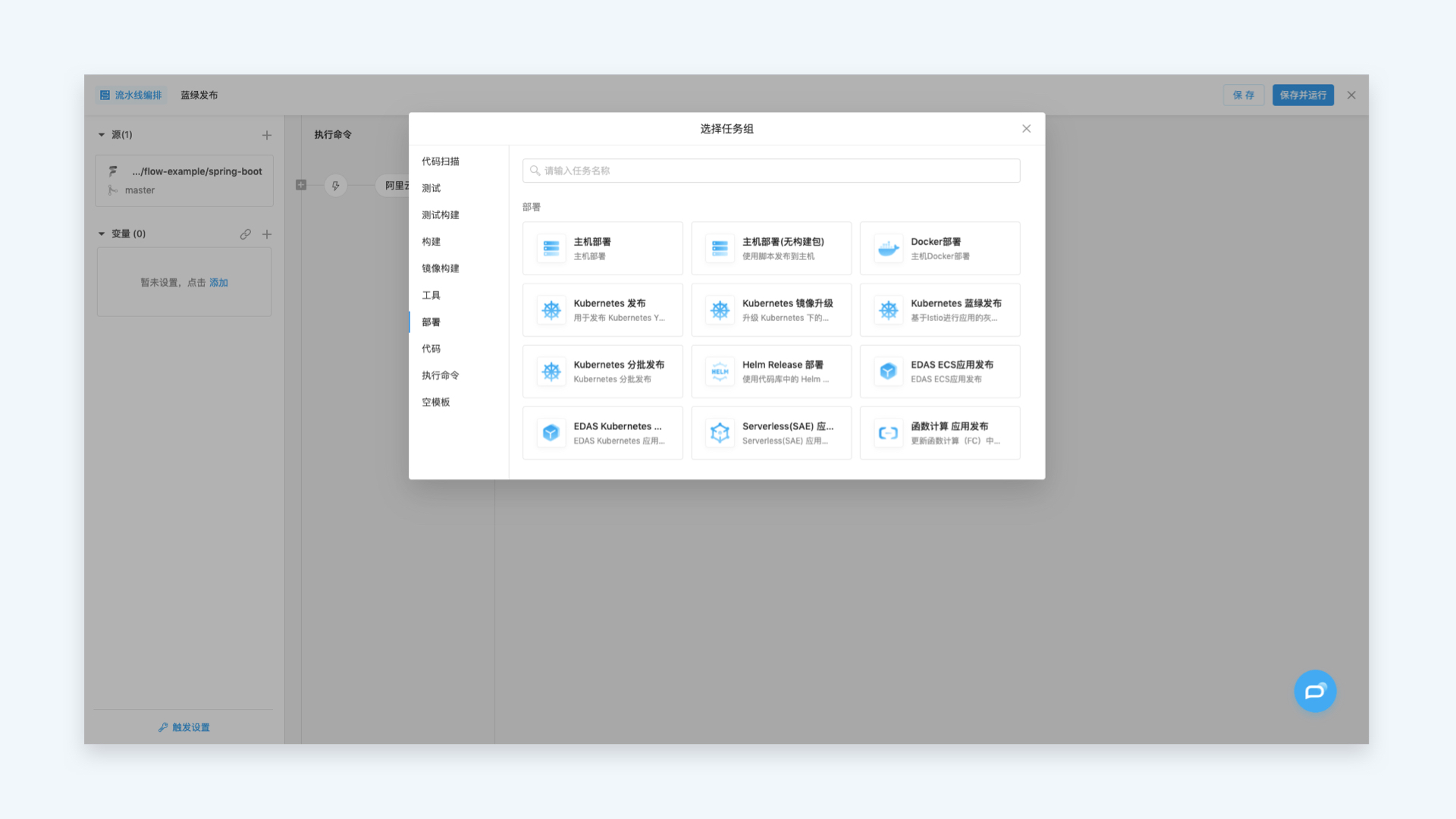Click the EDAS Kubernetes cube icon
Screen dimensions: 1456x819
[551, 432]
